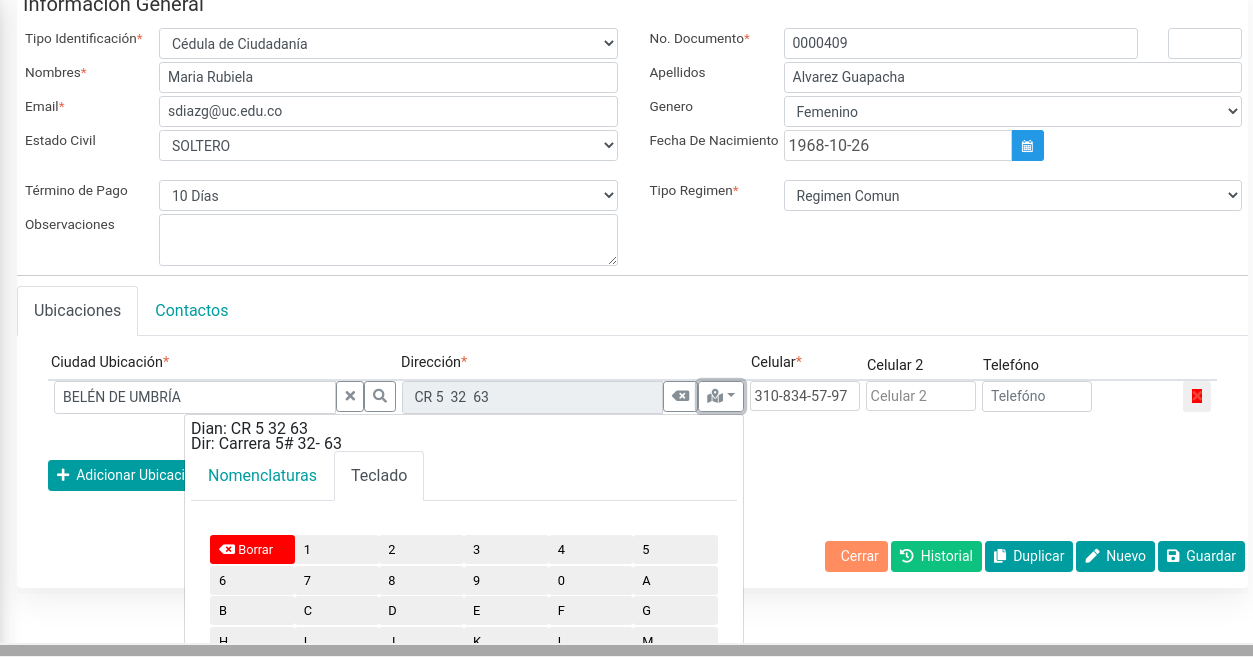Tap keypad key 0
Viewport: 1253px width, 657px height.
click(591, 581)
